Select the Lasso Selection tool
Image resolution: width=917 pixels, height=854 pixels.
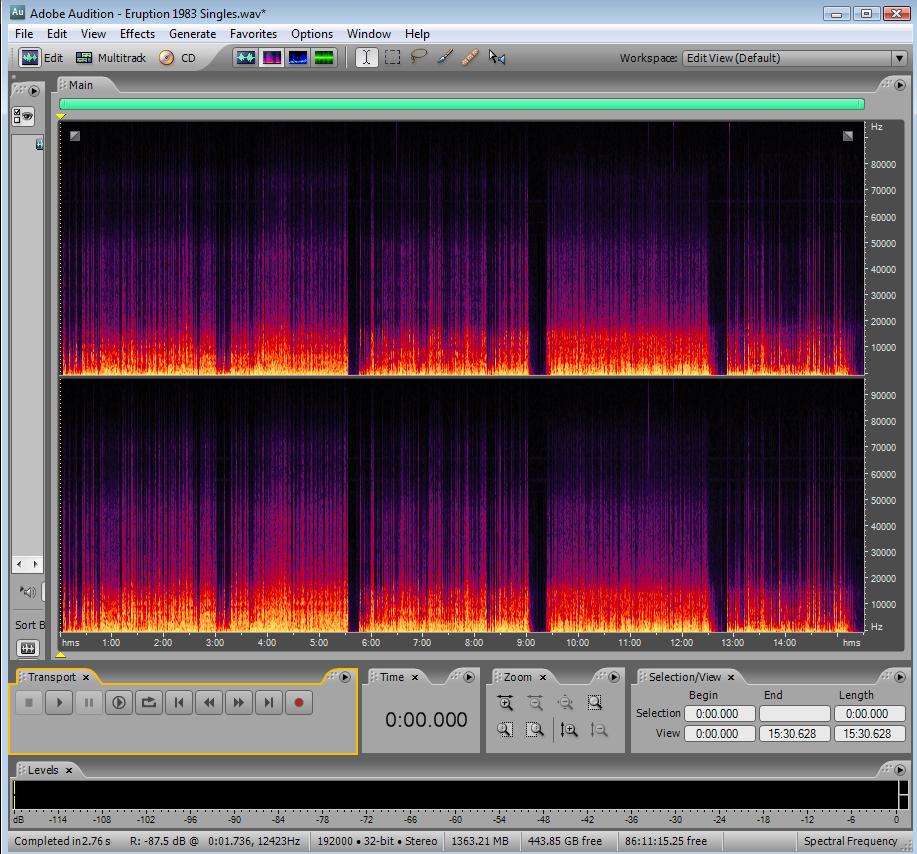coord(419,58)
